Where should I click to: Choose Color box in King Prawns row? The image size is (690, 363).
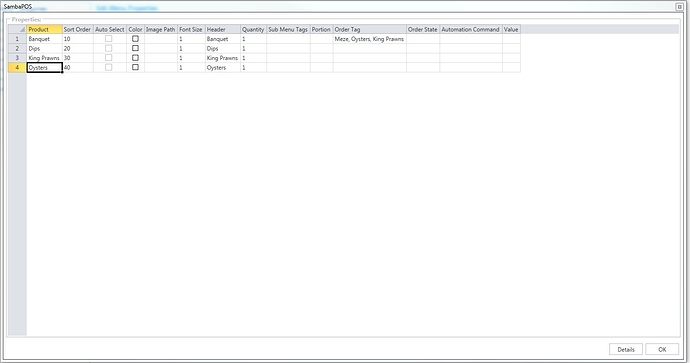tap(136, 58)
